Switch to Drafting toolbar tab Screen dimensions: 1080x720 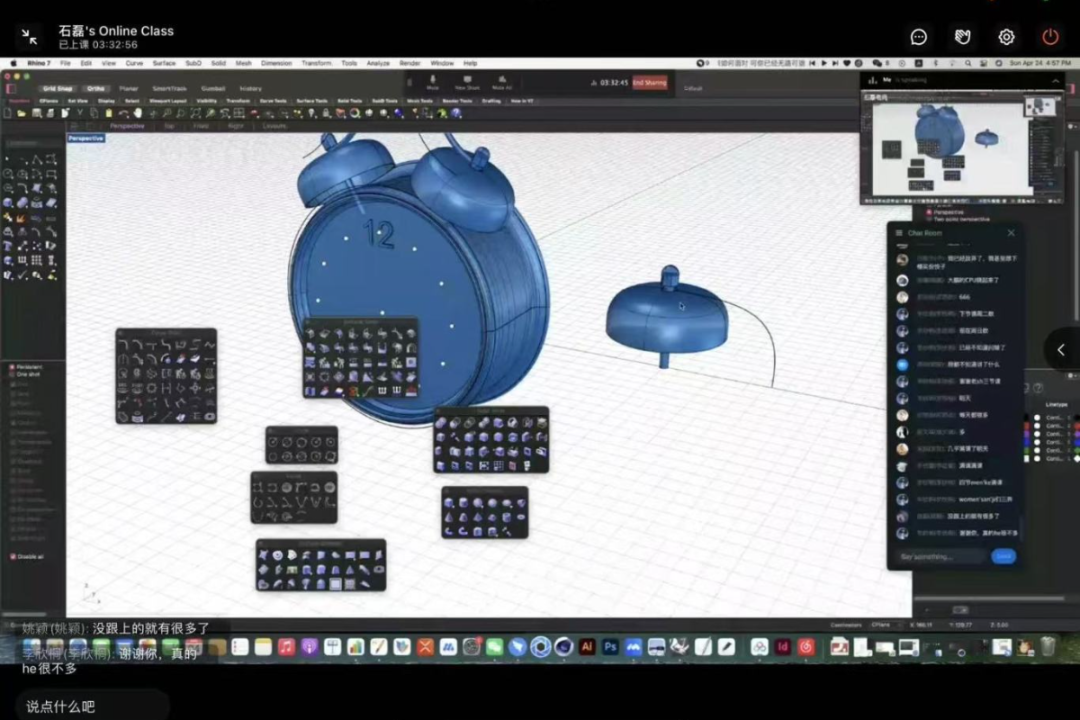[x=491, y=101]
